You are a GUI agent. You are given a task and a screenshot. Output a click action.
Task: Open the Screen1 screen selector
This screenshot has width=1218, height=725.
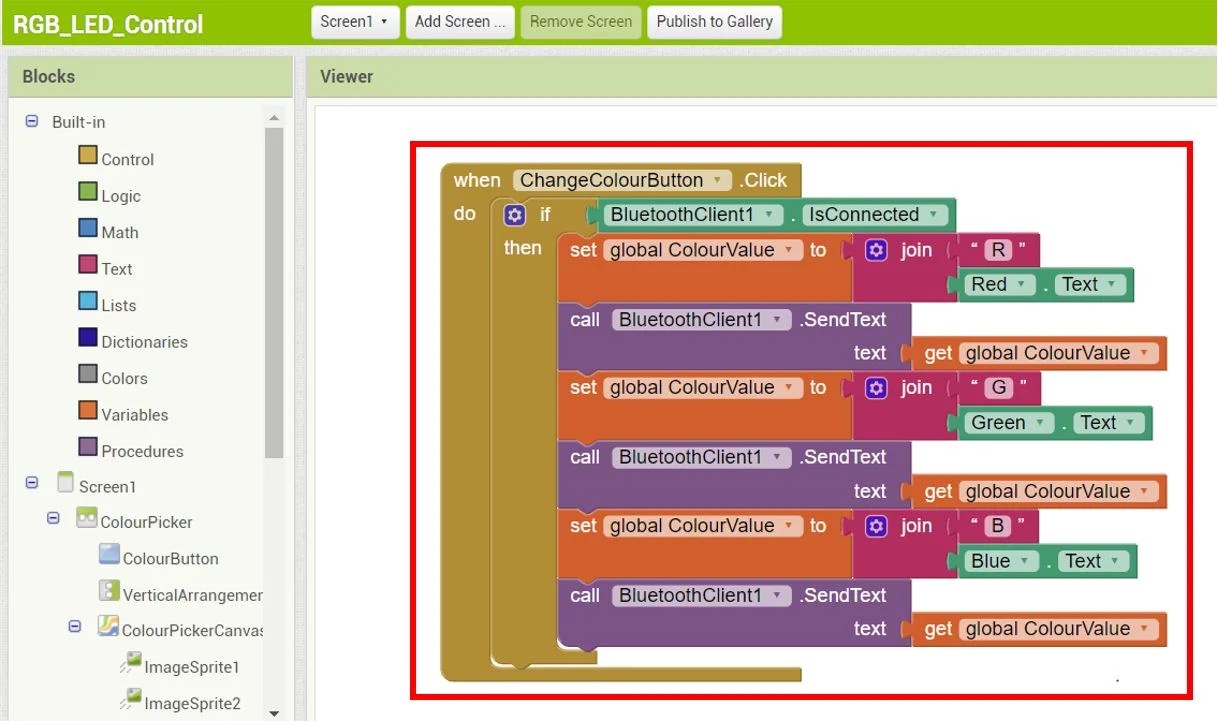(x=354, y=21)
